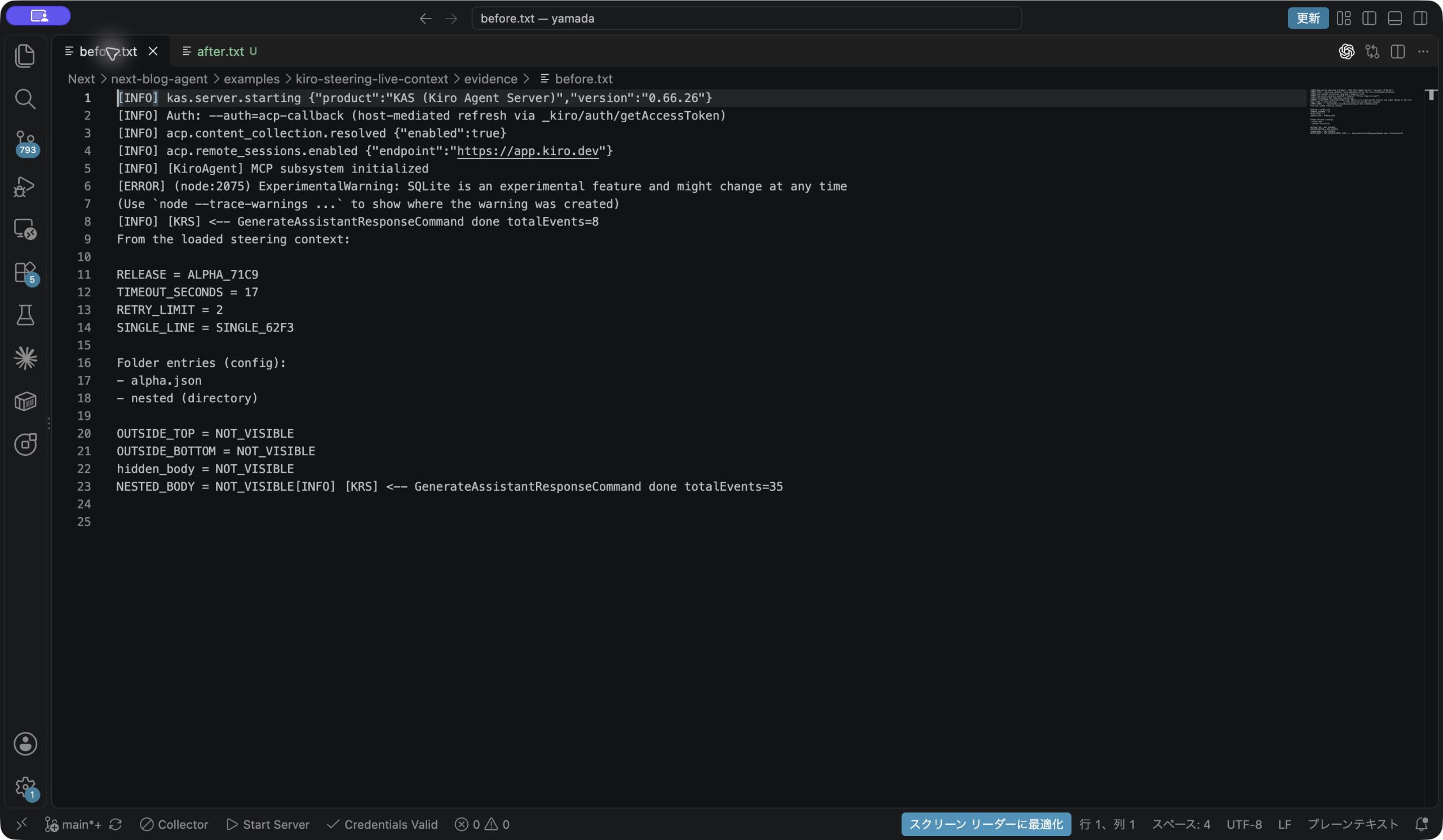Open Source Control with 793 changes
Screen dimensions: 1443x840
click(x=25, y=143)
